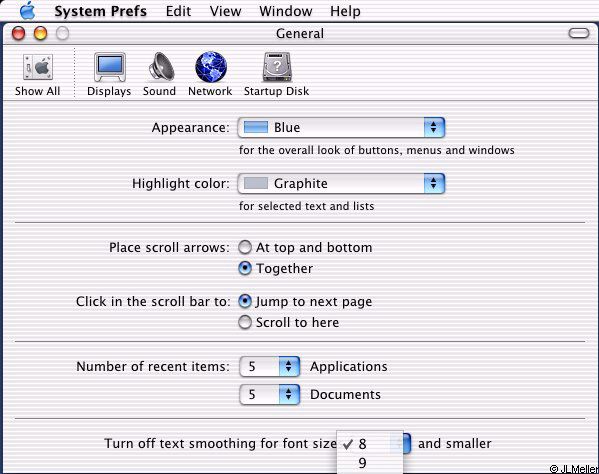Open the Network globe icon
Screen dimensions: 599x474
pos(210,67)
